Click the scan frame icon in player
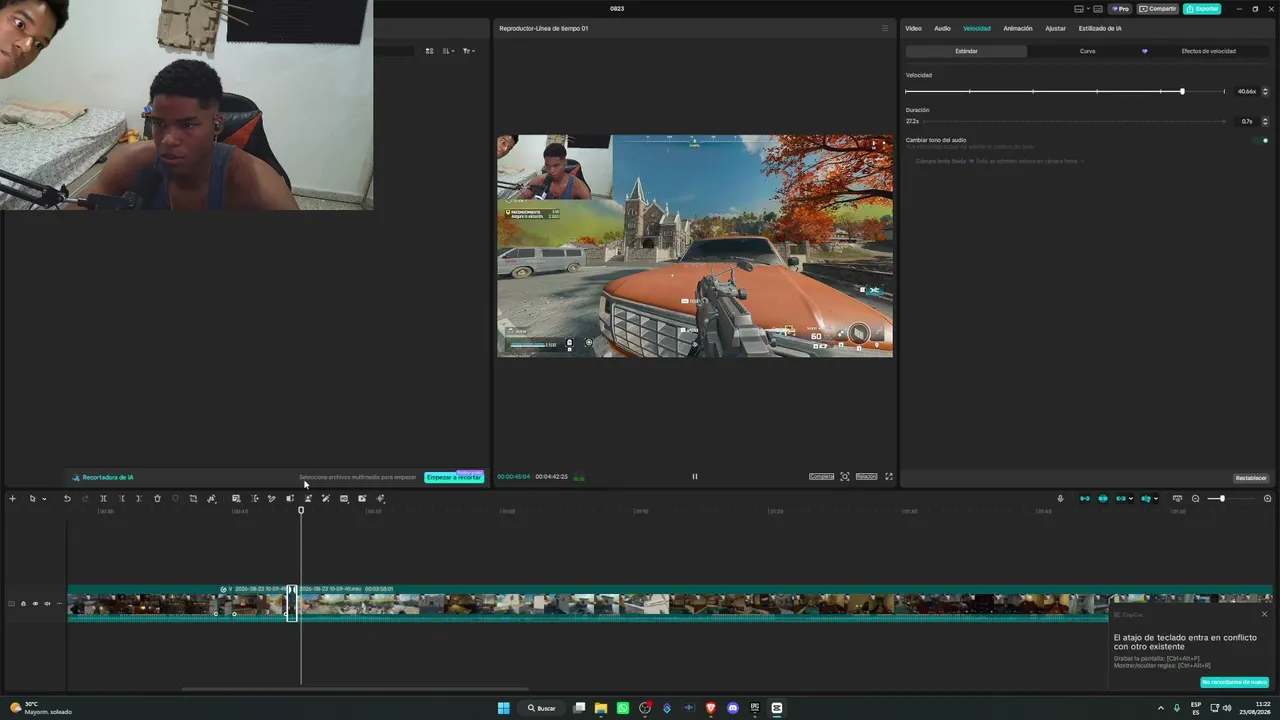Image resolution: width=1280 pixels, height=720 pixels. click(845, 477)
